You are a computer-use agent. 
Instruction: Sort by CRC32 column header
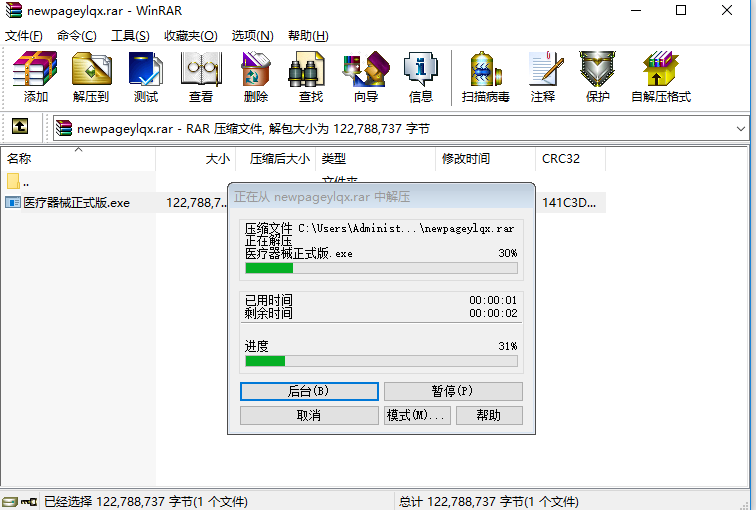(x=570, y=159)
